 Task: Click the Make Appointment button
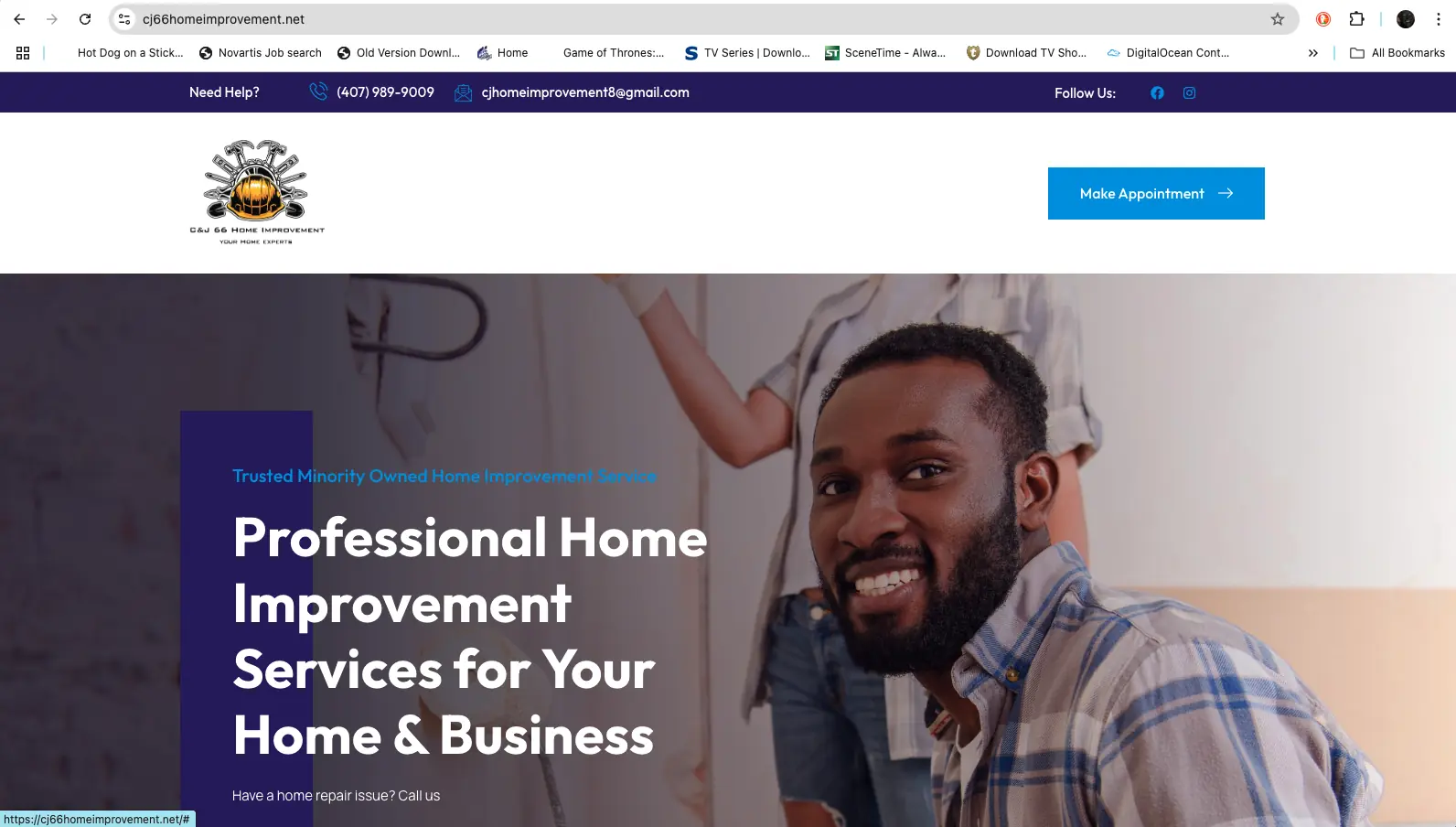tap(1156, 193)
